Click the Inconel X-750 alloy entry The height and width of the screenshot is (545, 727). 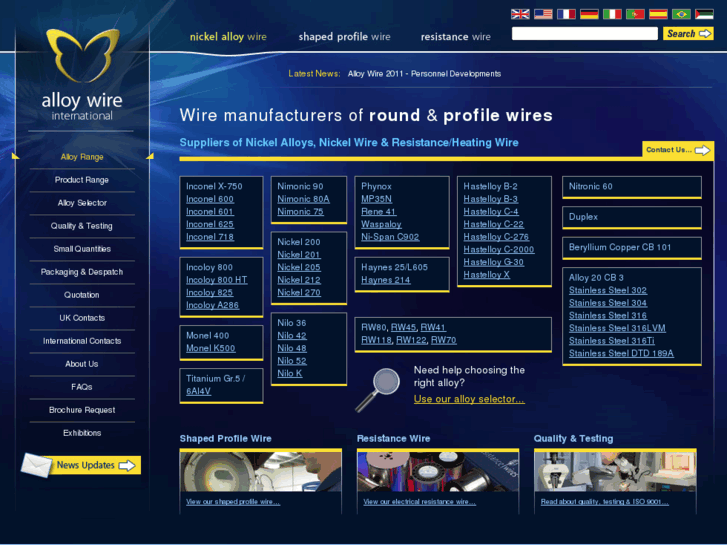(x=214, y=186)
